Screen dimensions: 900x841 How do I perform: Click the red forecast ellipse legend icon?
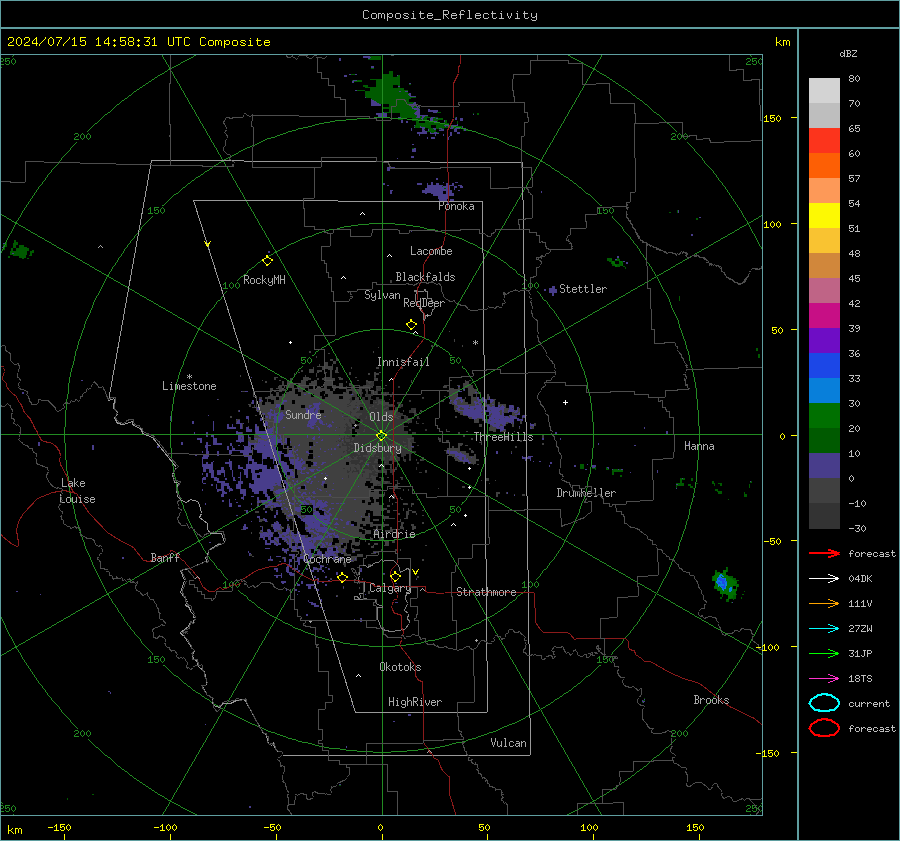pos(824,728)
